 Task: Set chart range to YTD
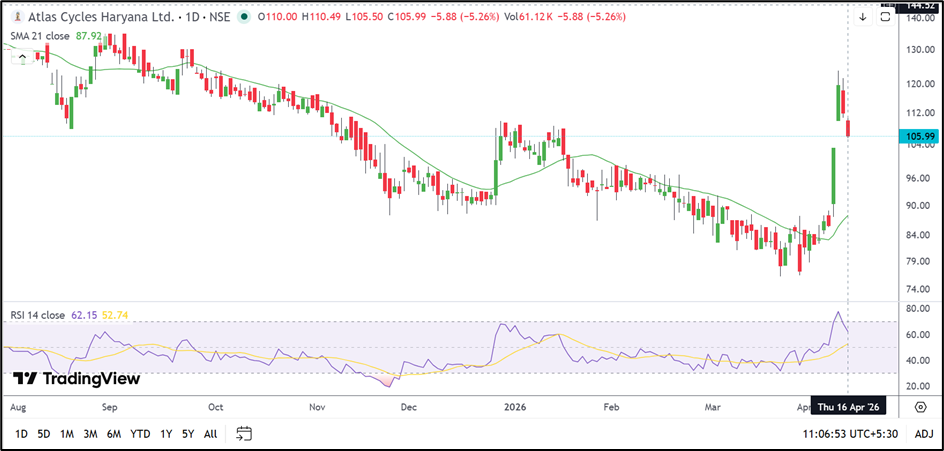click(140, 433)
